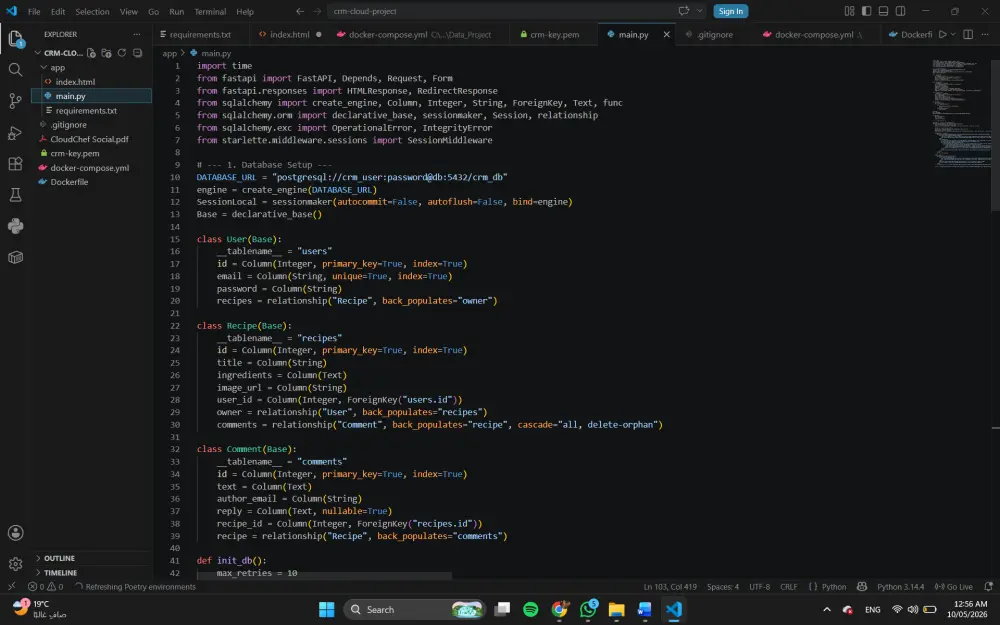The width and height of the screenshot is (1000, 625).
Task: Go forward with the navigation arrow
Action: click(318, 11)
